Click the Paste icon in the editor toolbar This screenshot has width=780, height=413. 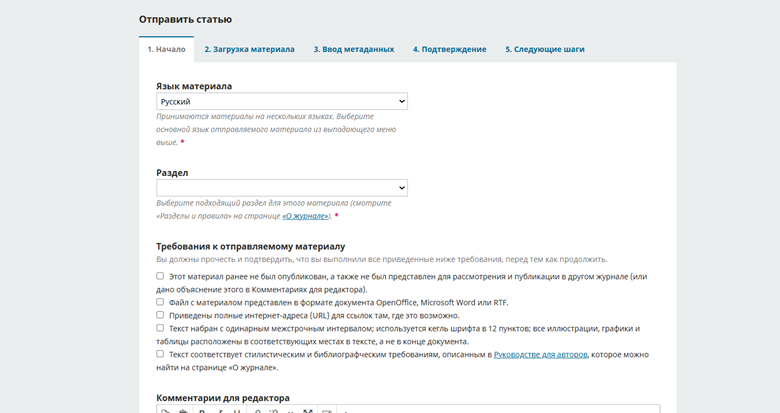pos(182,411)
